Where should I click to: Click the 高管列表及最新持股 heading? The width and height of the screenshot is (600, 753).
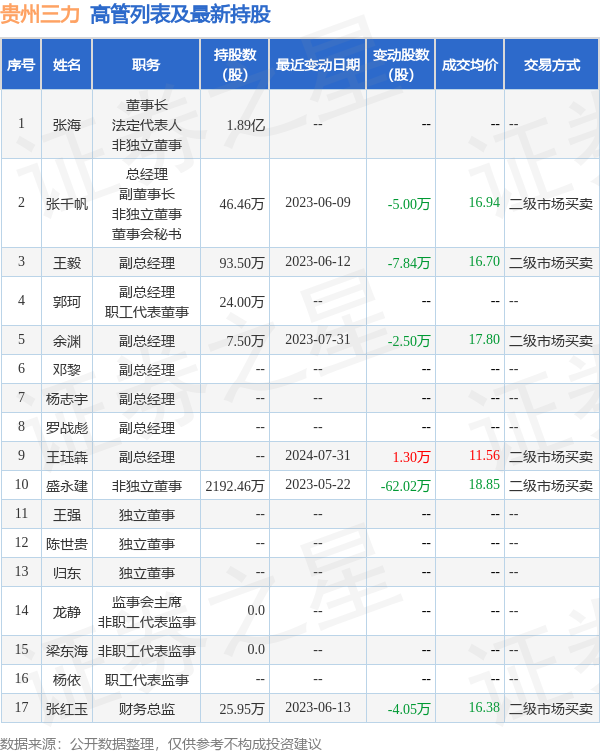(180, 14)
